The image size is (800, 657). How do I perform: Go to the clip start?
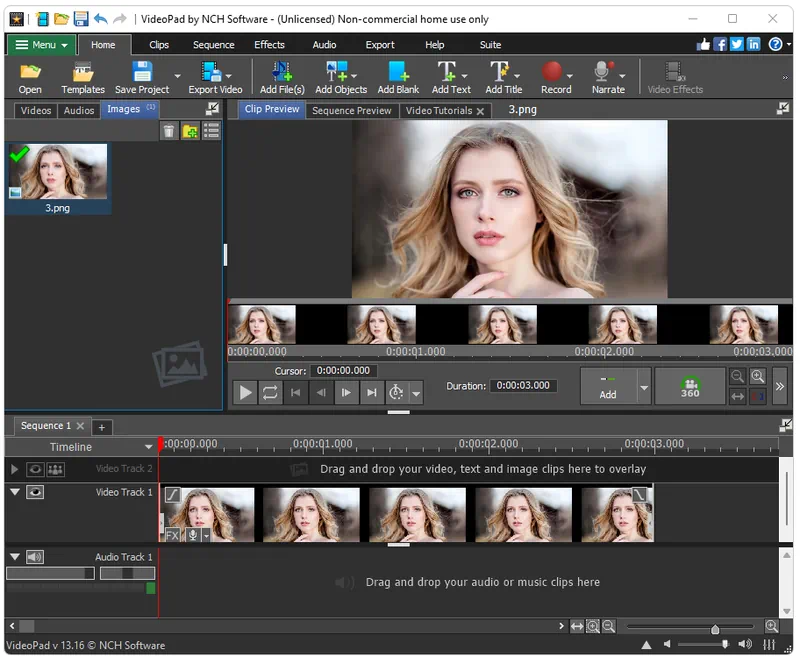click(295, 393)
